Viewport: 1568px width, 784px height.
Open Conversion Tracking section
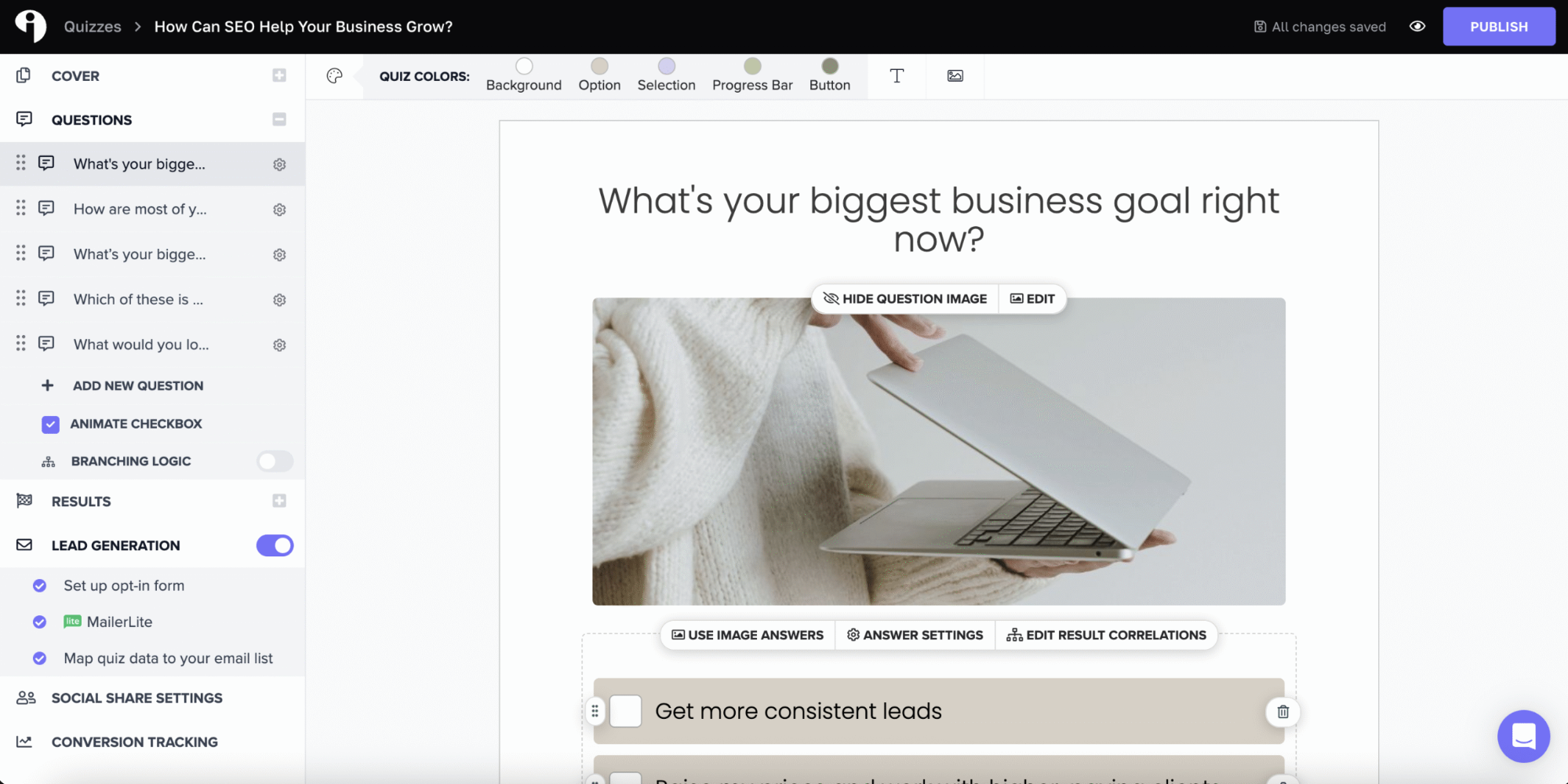[134, 742]
